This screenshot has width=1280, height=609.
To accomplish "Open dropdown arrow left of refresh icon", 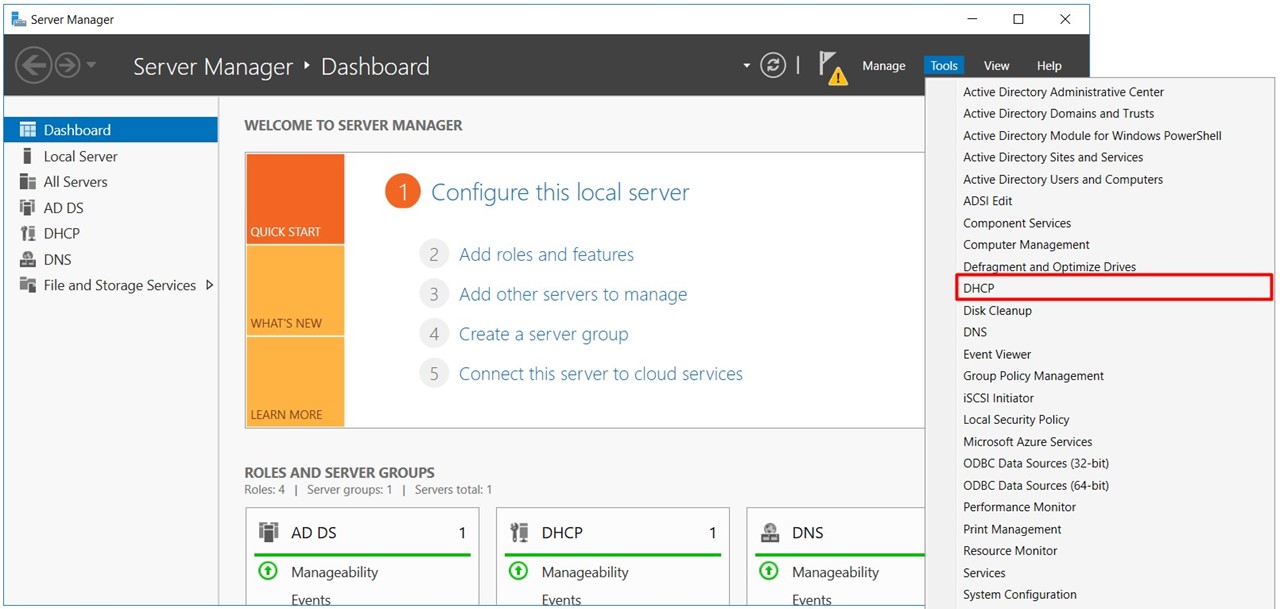I will (x=746, y=66).
